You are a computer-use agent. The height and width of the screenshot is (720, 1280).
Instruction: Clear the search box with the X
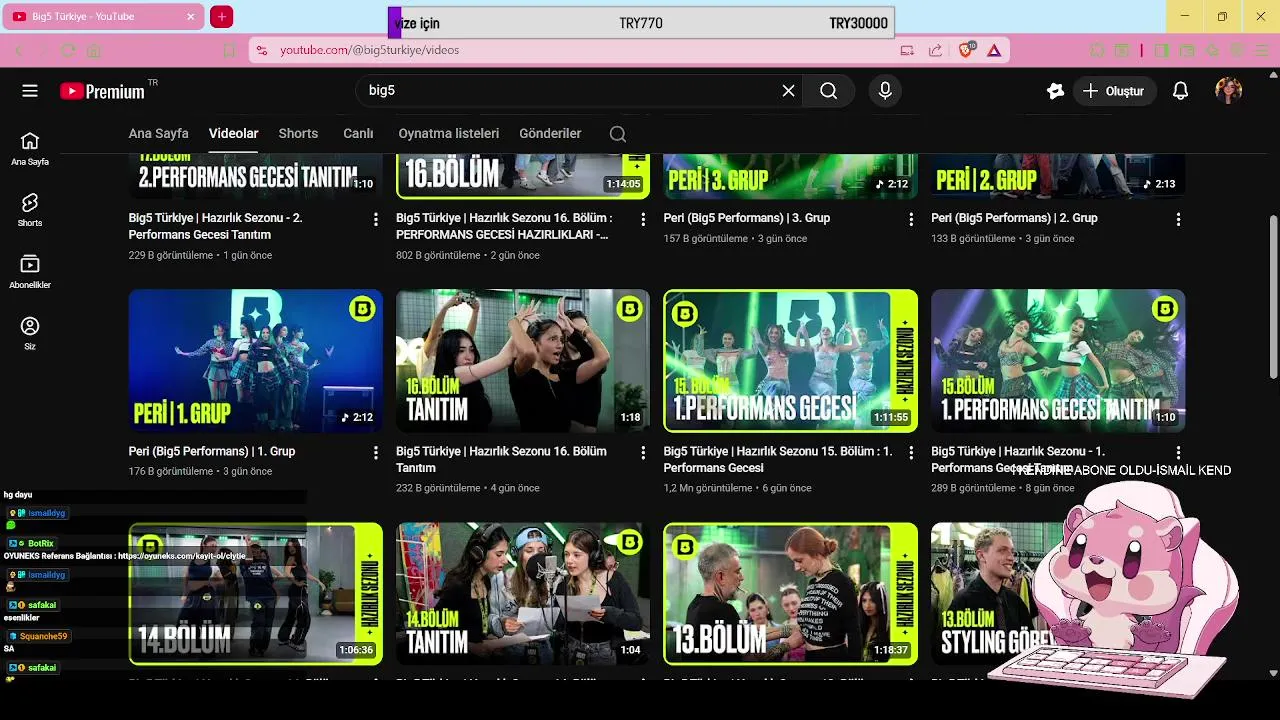788,91
